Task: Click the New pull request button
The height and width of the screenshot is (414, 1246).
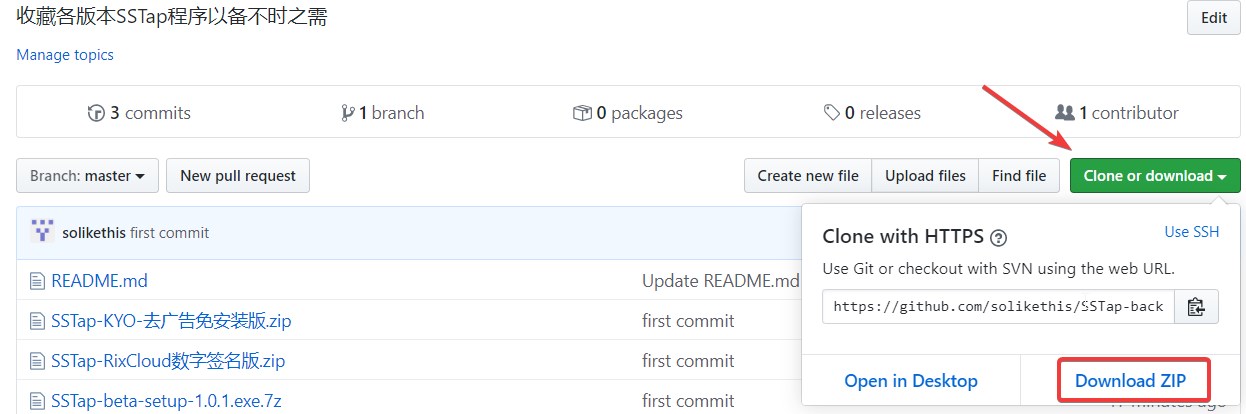Action: pyautogui.click(x=238, y=176)
